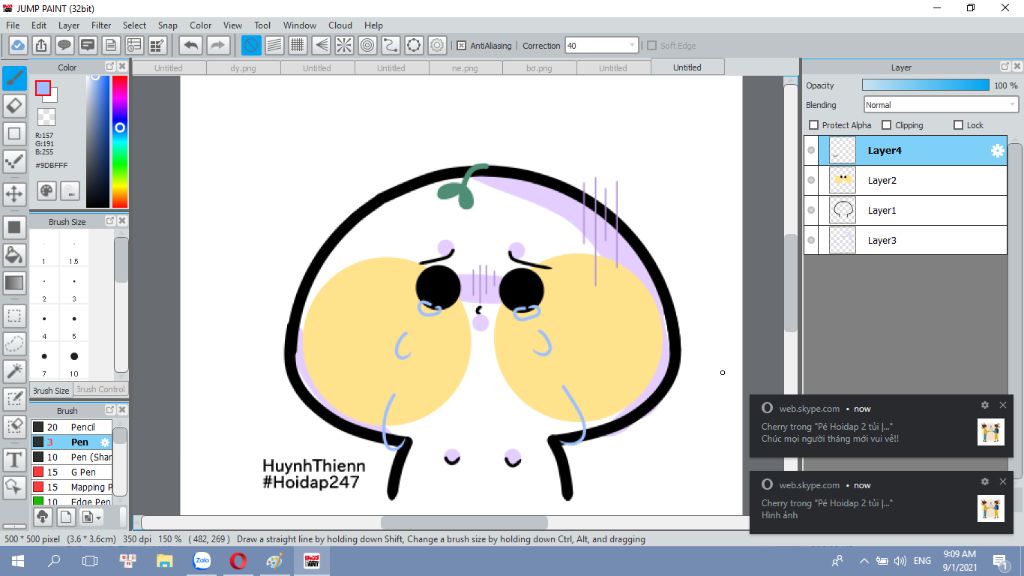1024x576 pixels.
Task: Click the Redo arrow in the toolbar
Action: pos(218,45)
